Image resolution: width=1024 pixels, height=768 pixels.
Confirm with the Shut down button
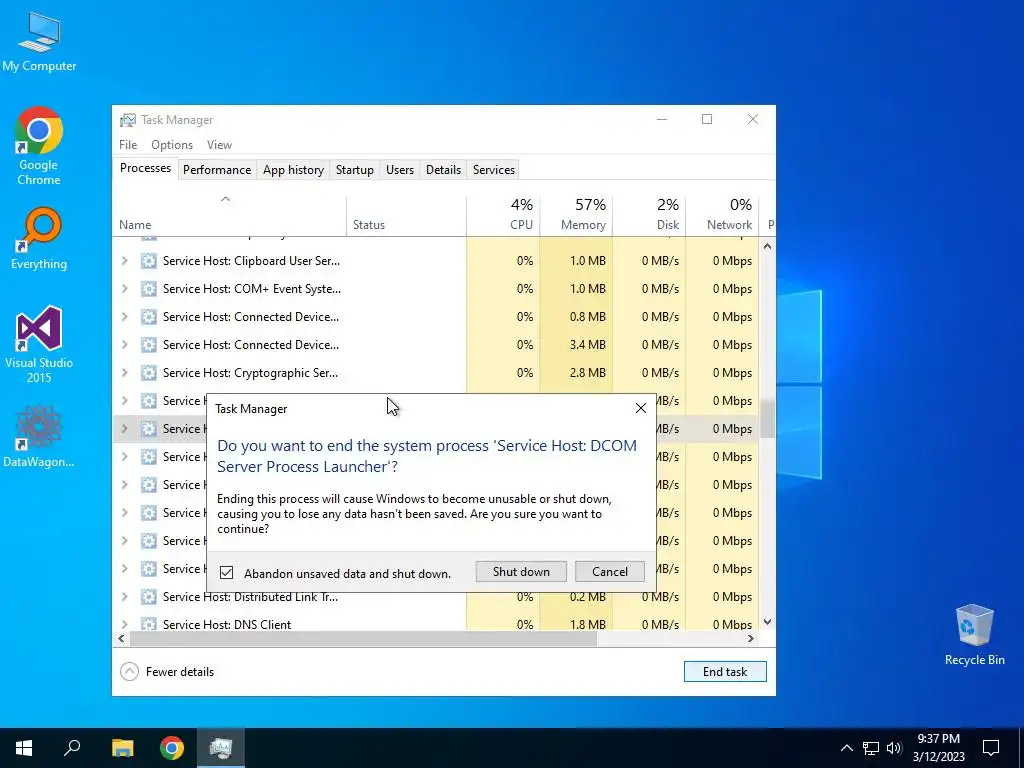point(521,571)
